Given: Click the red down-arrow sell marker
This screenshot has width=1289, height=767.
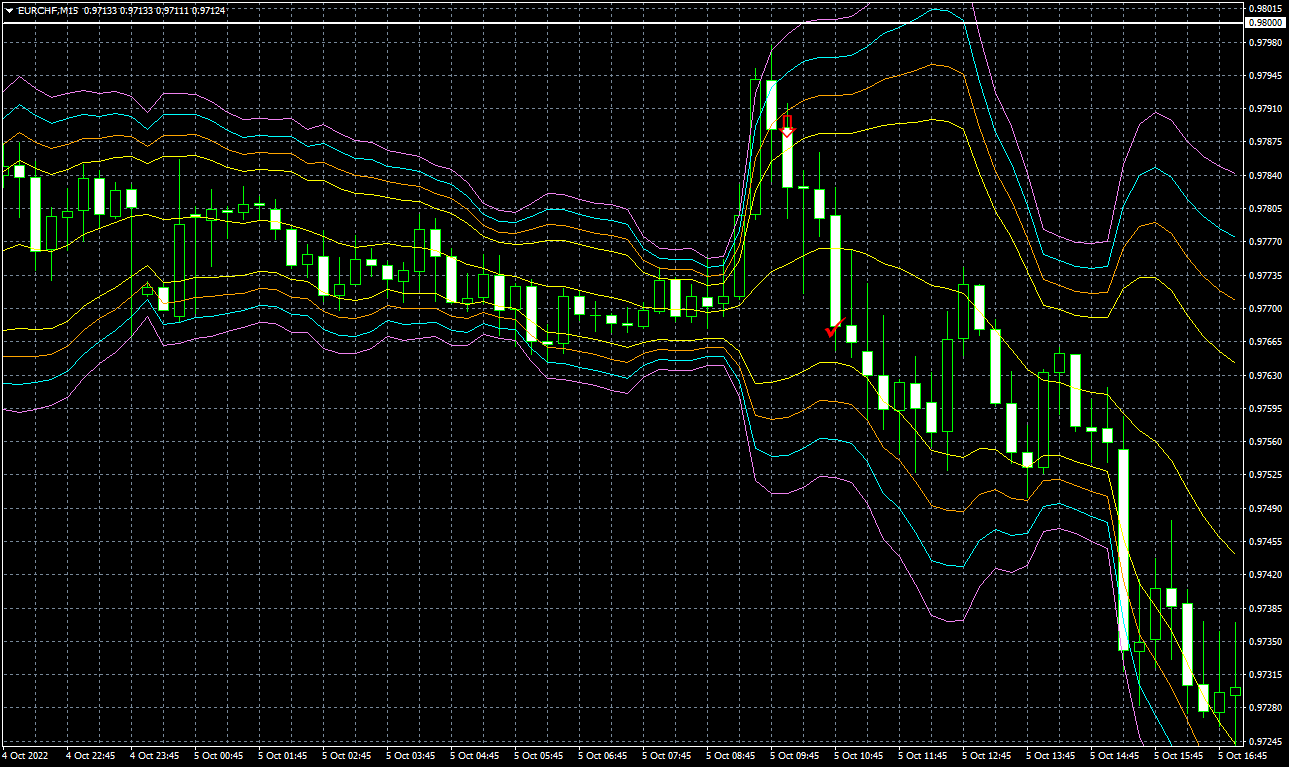Looking at the screenshot, I should pyautogui.click(x=787, y=126).
